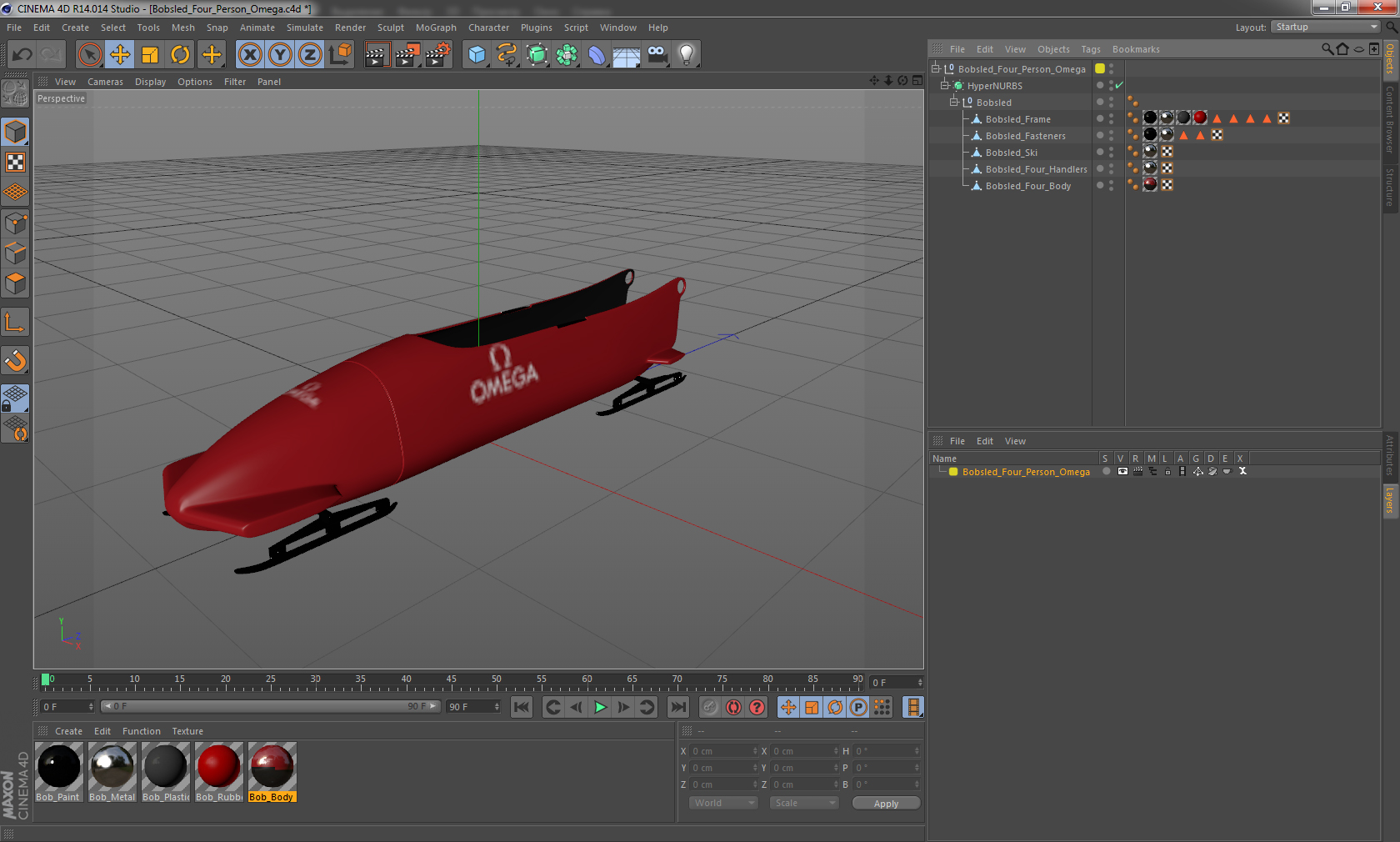Select Bobsled_Four_Handlers in object tree
The height and width of the screenshot is (842, 1400).
1036,169
